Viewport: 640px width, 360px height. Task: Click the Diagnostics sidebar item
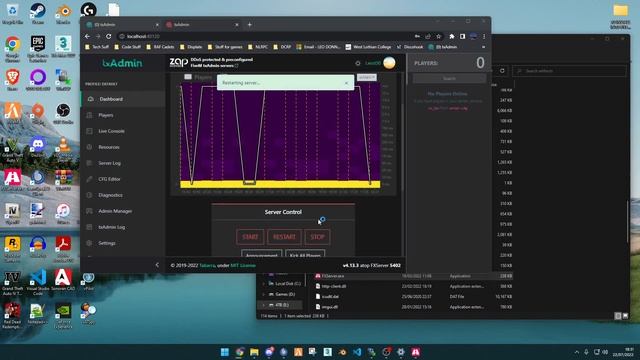coord(123,195)
